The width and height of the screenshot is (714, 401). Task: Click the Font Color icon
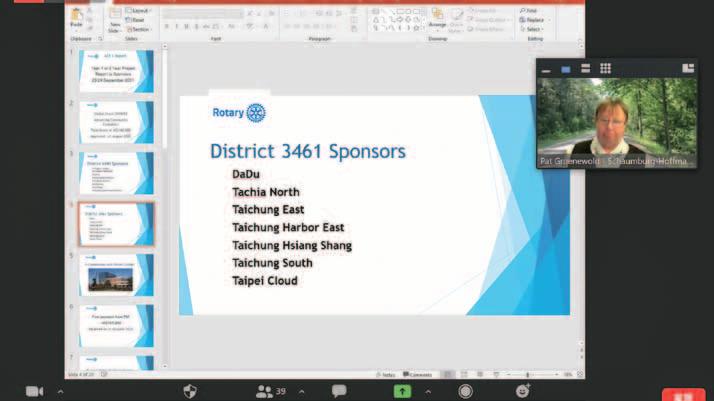(x=266, y=27)
